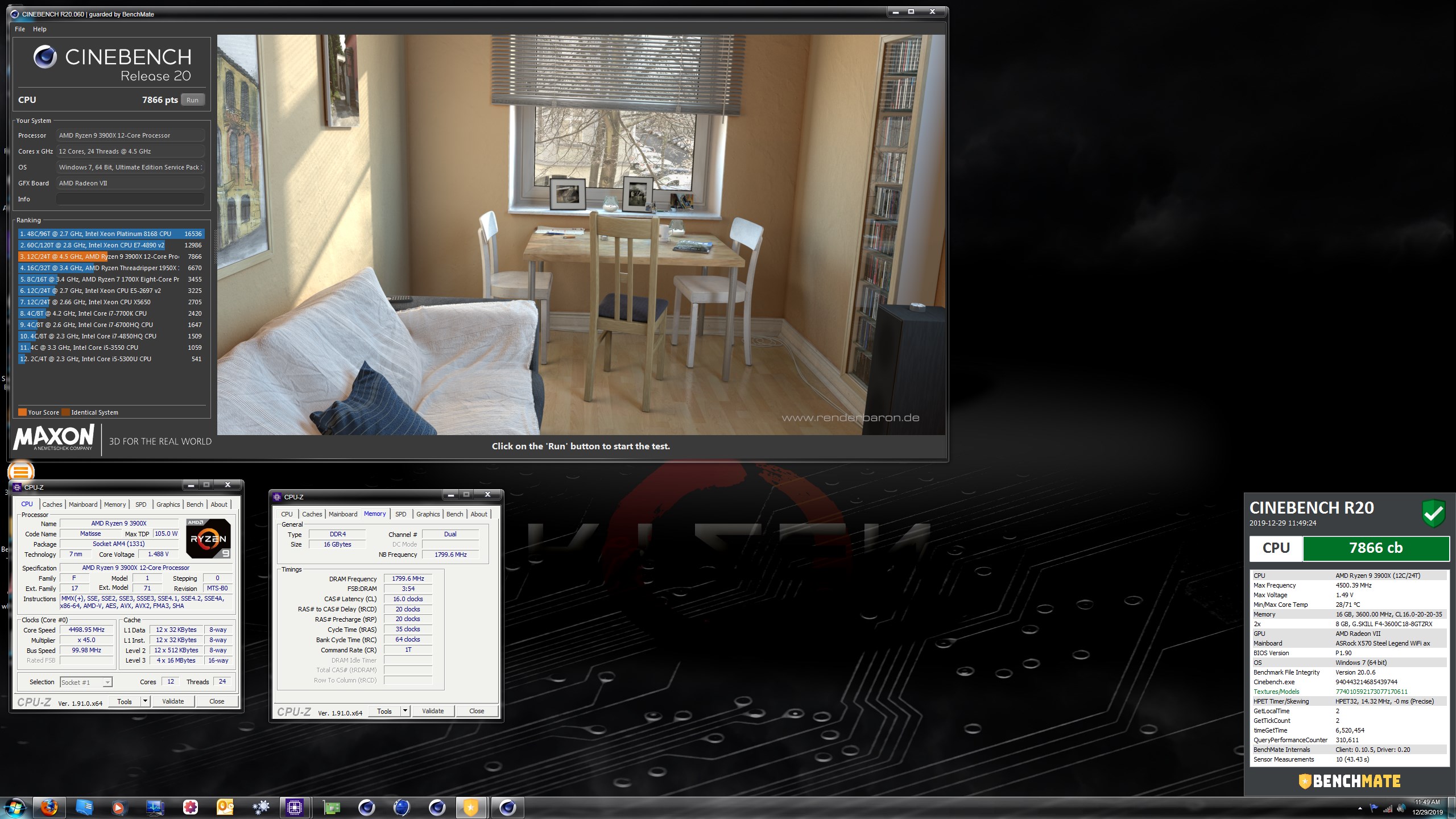The image size is (1456, 819).
Task: Click the Cinebench title bar app icon
Action: (x=15, y=14)
